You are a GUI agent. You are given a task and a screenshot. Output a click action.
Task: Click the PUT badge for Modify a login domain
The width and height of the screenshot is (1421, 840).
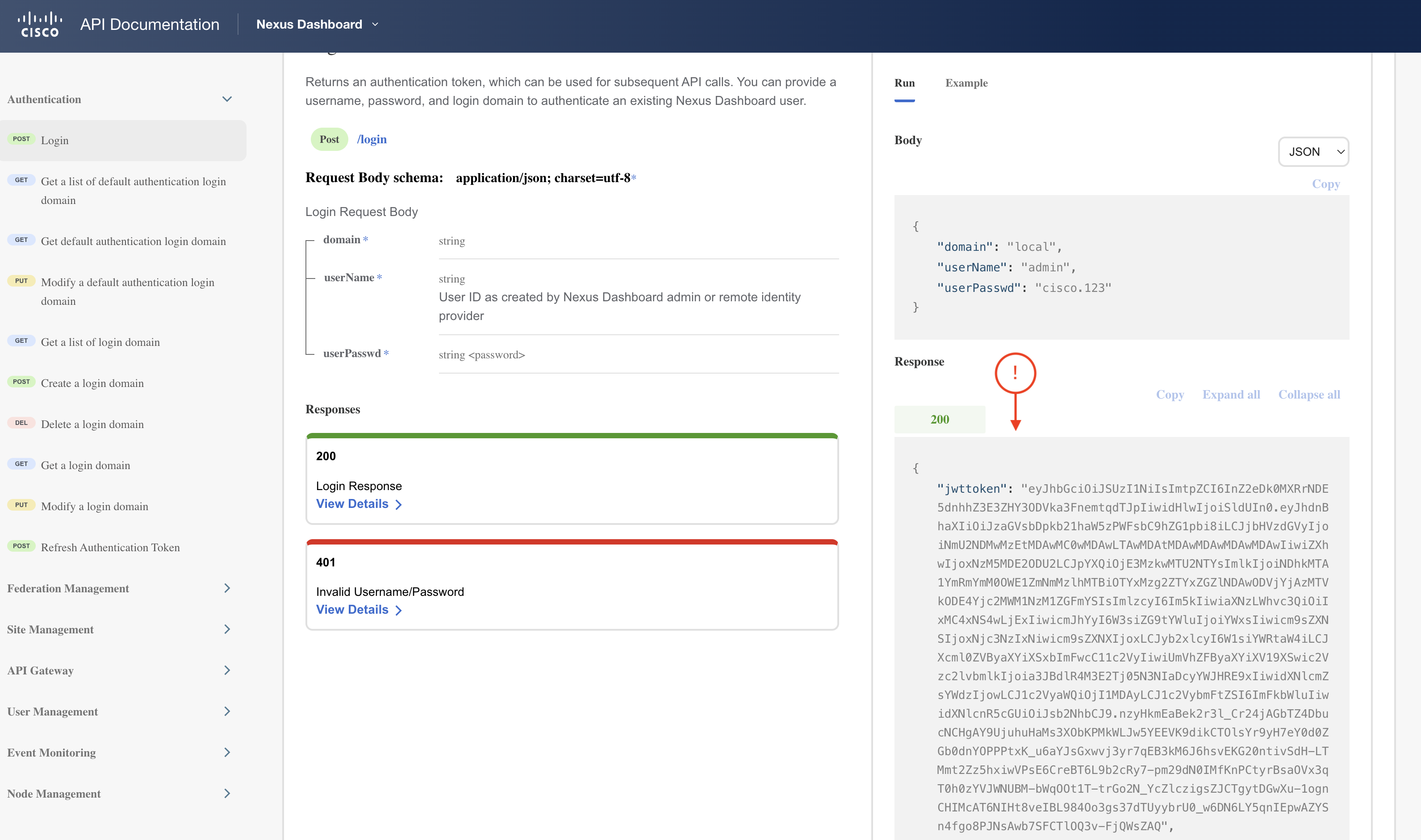(x=21, y=505)
